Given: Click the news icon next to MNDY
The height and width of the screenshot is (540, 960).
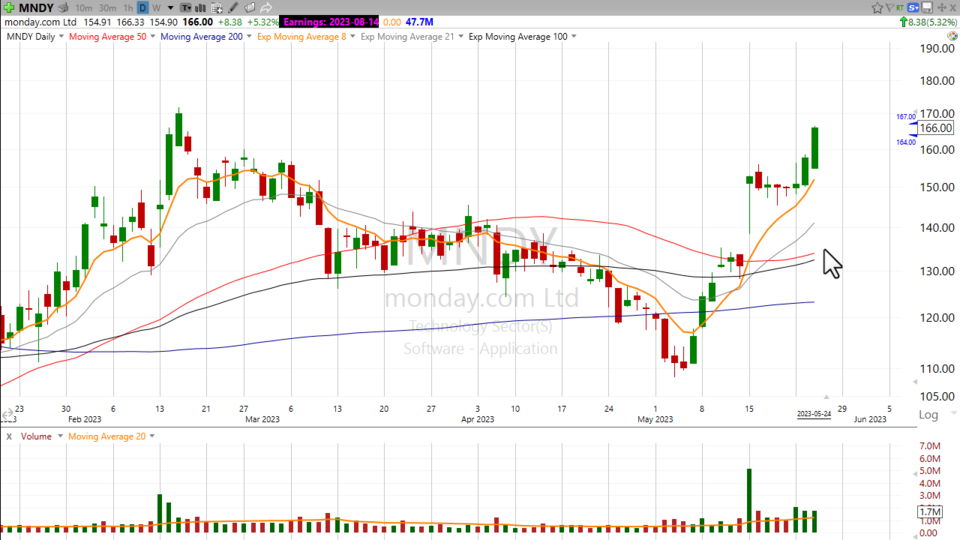Looking at the screenshot, I should click(63, 8).
